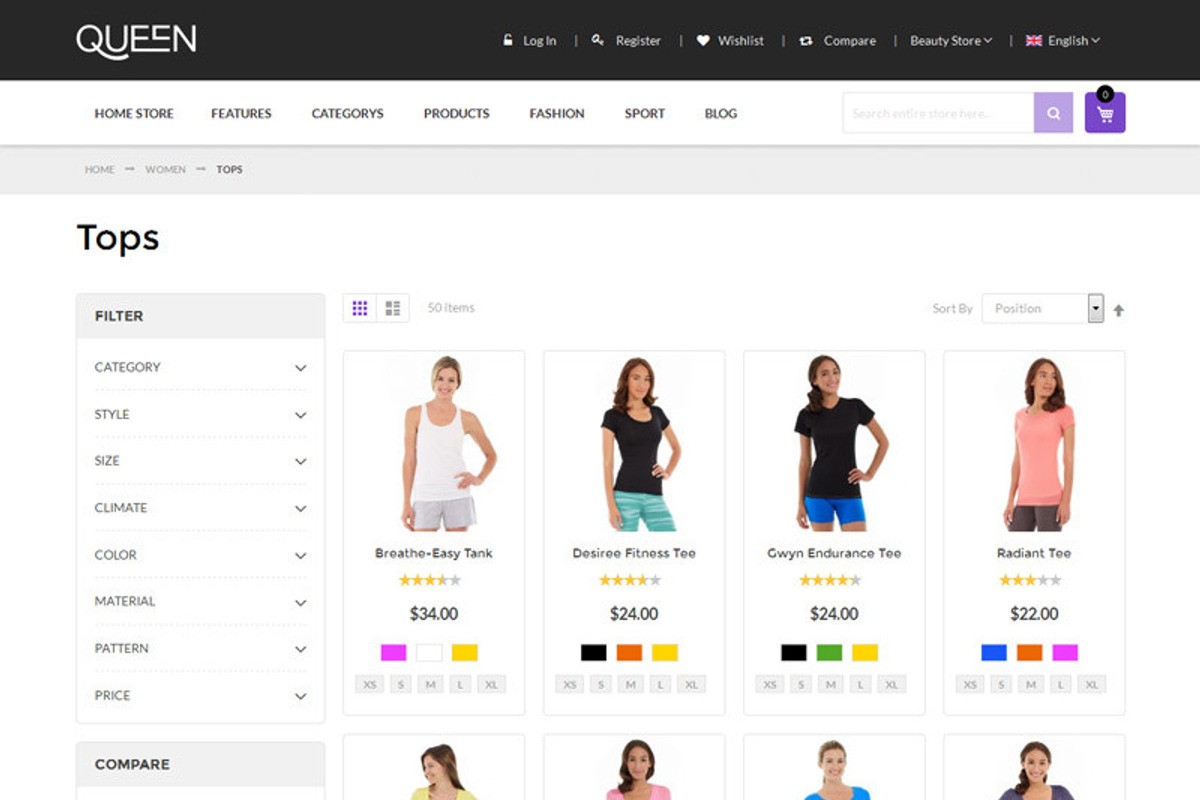This screenshot has width=1200, height=800.
Task: Open Wishlist via the heart icon
Action: 703,41
